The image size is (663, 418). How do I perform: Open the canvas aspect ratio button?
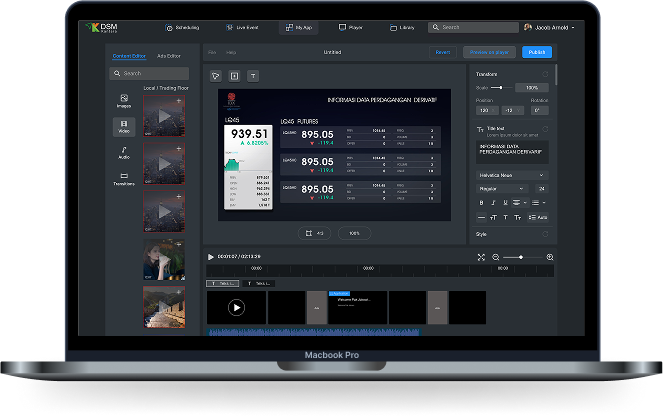314,233
